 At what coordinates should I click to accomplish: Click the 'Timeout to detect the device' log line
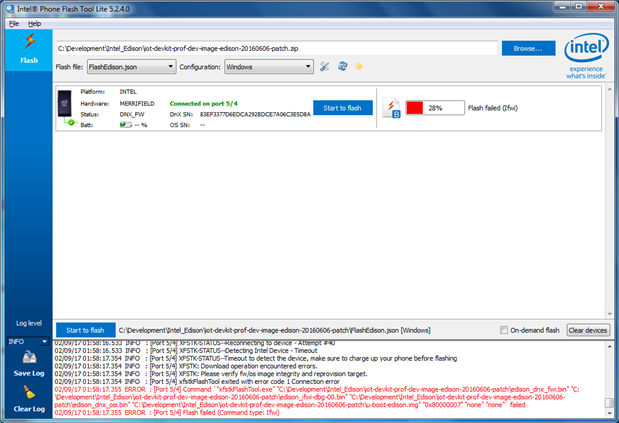[x=255, y=358]
